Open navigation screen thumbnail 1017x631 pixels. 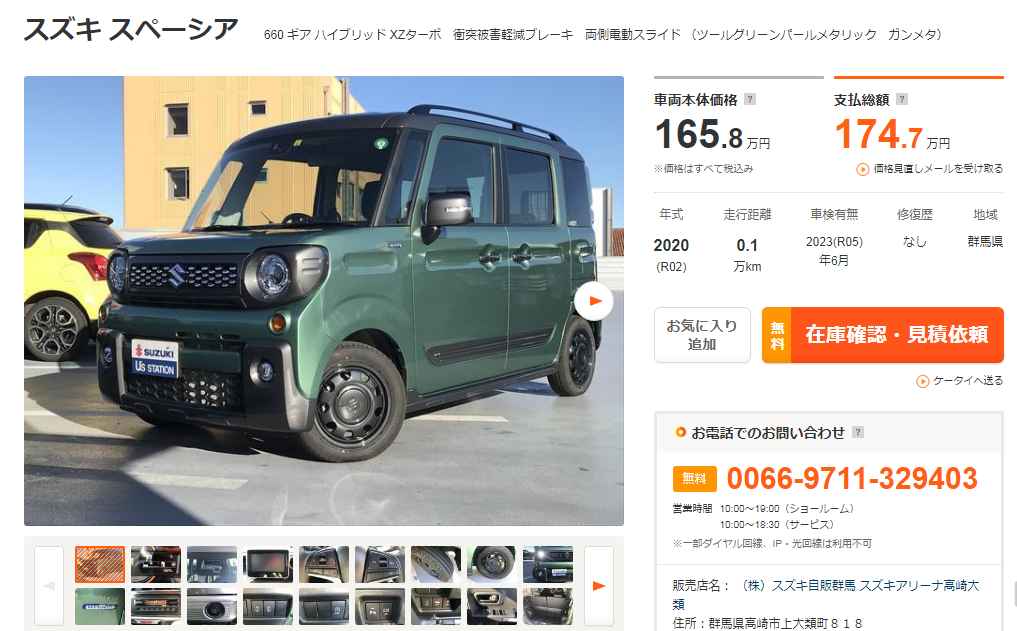pos(268,564)
